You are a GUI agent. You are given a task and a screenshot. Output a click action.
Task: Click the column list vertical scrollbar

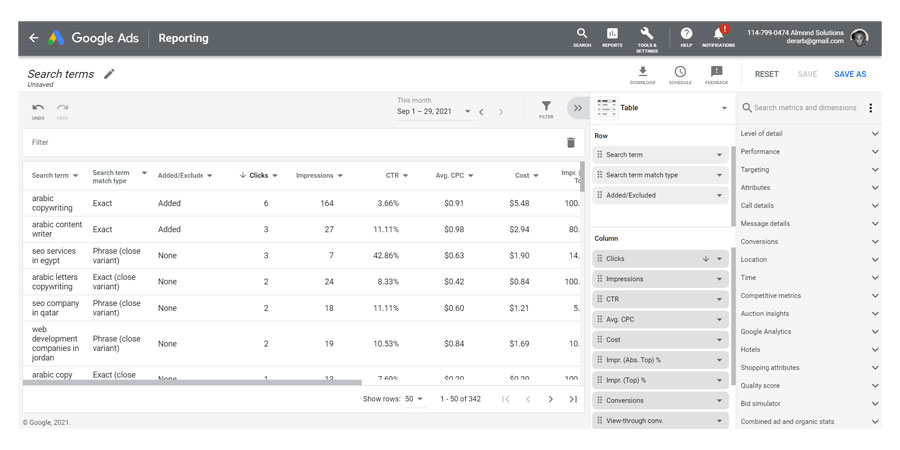(x=733, y=316)
